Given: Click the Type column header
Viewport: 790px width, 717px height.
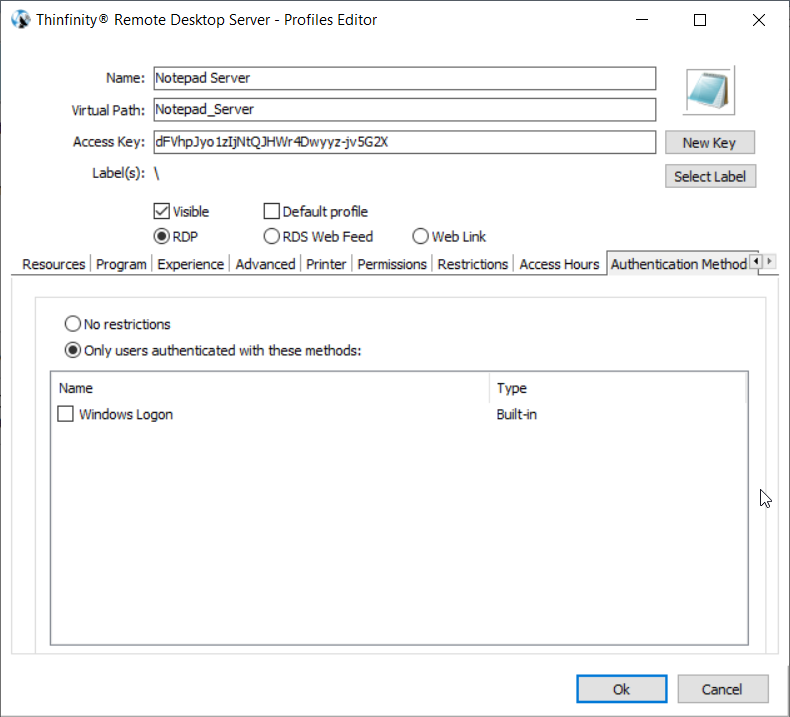Looking at the screenshot, I should (617, 388).
